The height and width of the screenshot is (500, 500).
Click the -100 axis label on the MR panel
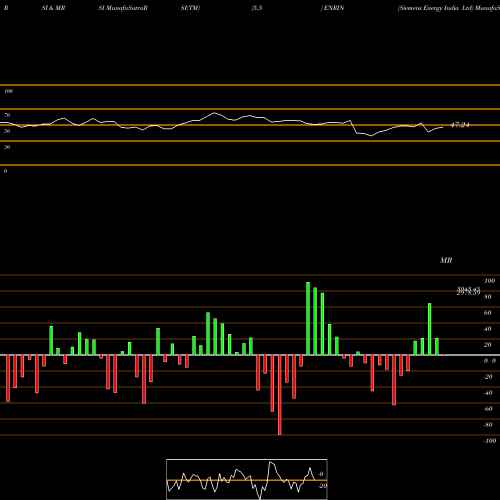tap(490, 441)
